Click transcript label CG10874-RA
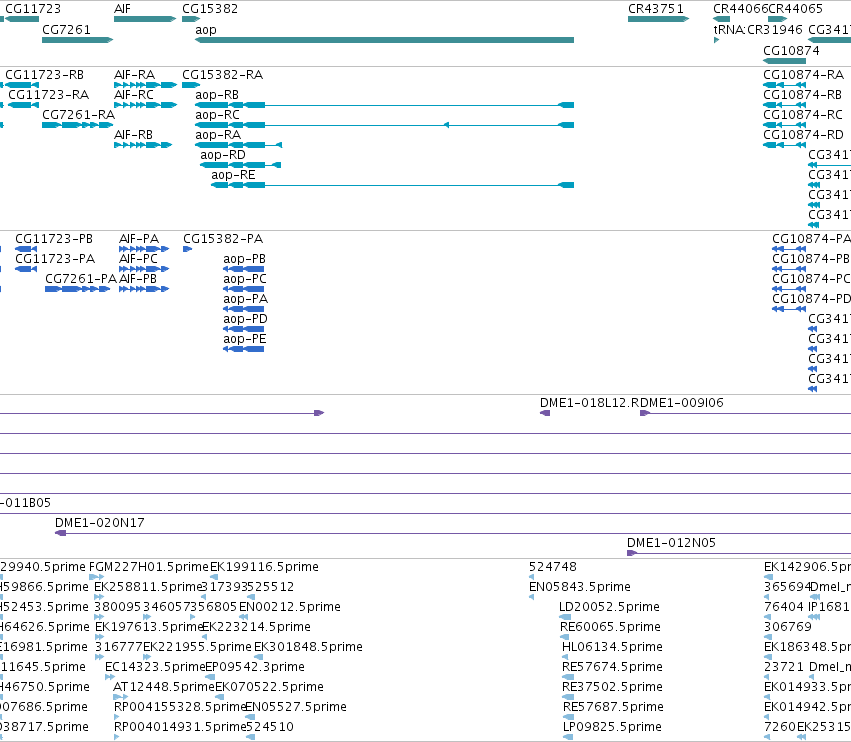Screen dimensions: 851x742 pos(804,74)
